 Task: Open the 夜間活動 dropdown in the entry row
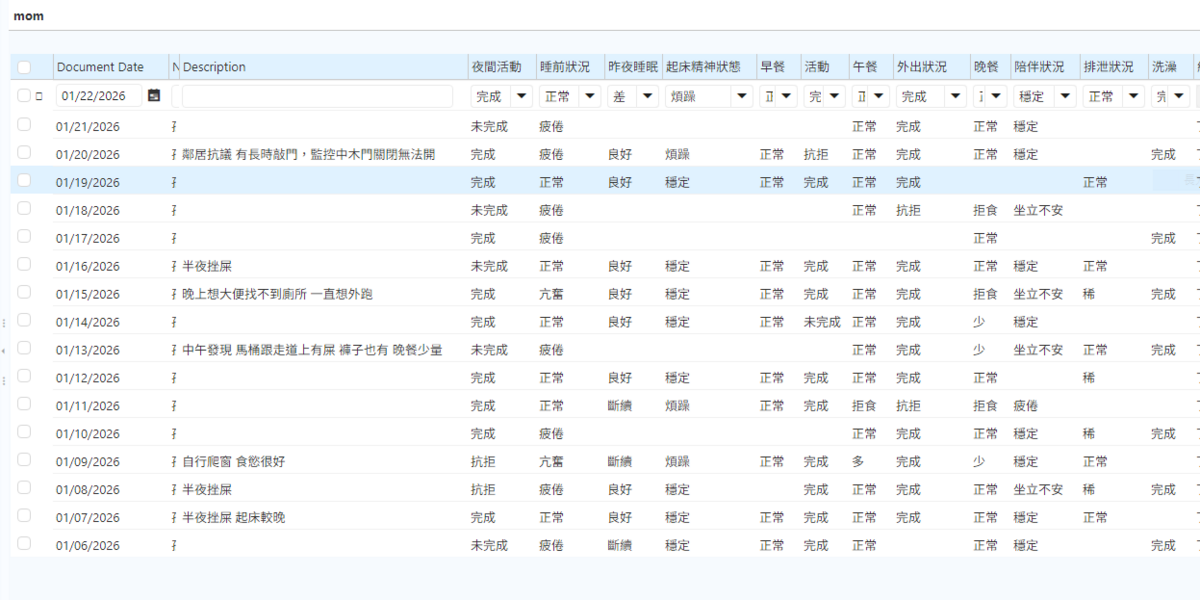tap(521, 97)
